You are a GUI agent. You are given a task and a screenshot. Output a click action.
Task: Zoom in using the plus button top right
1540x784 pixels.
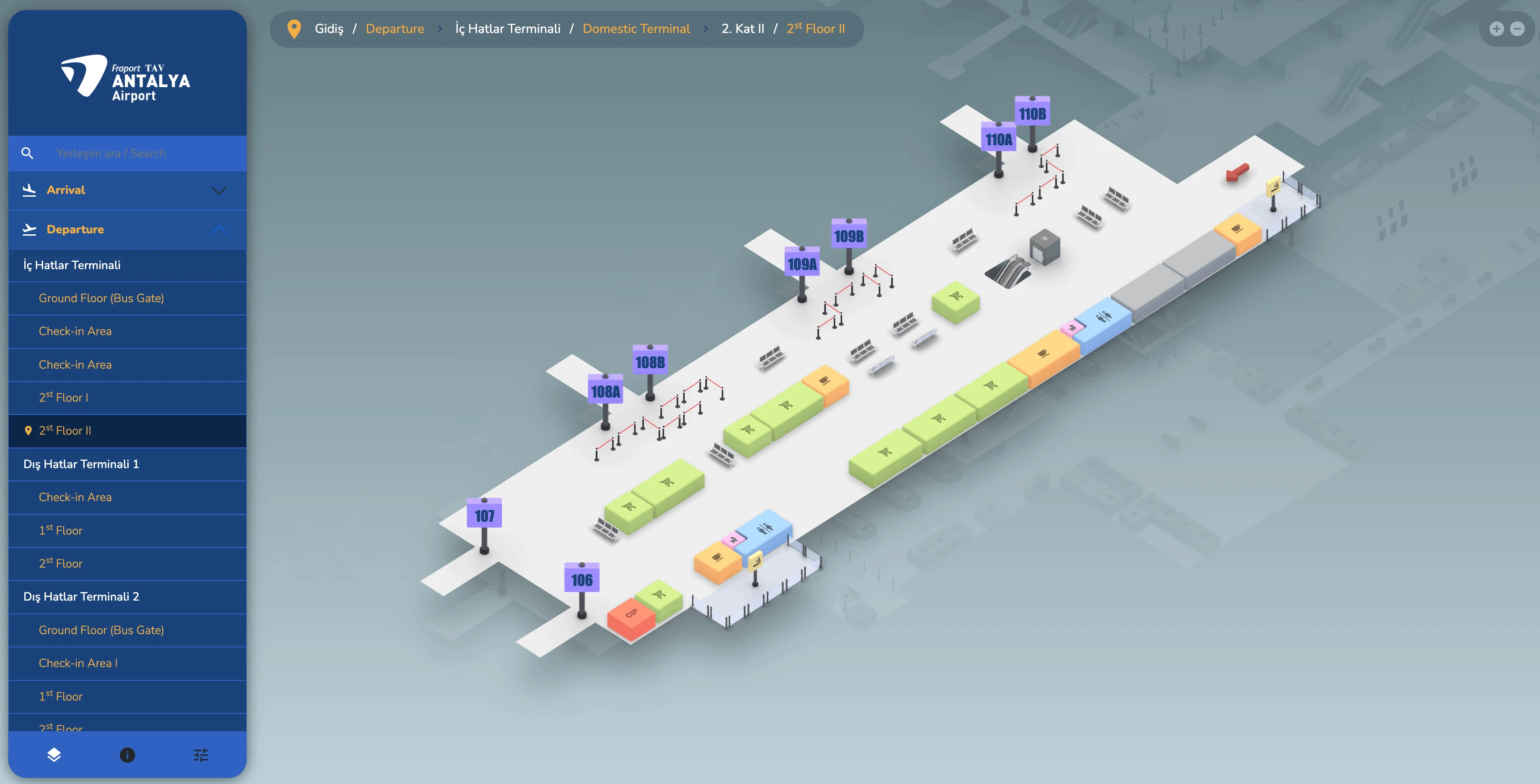tap(1496, 28)
